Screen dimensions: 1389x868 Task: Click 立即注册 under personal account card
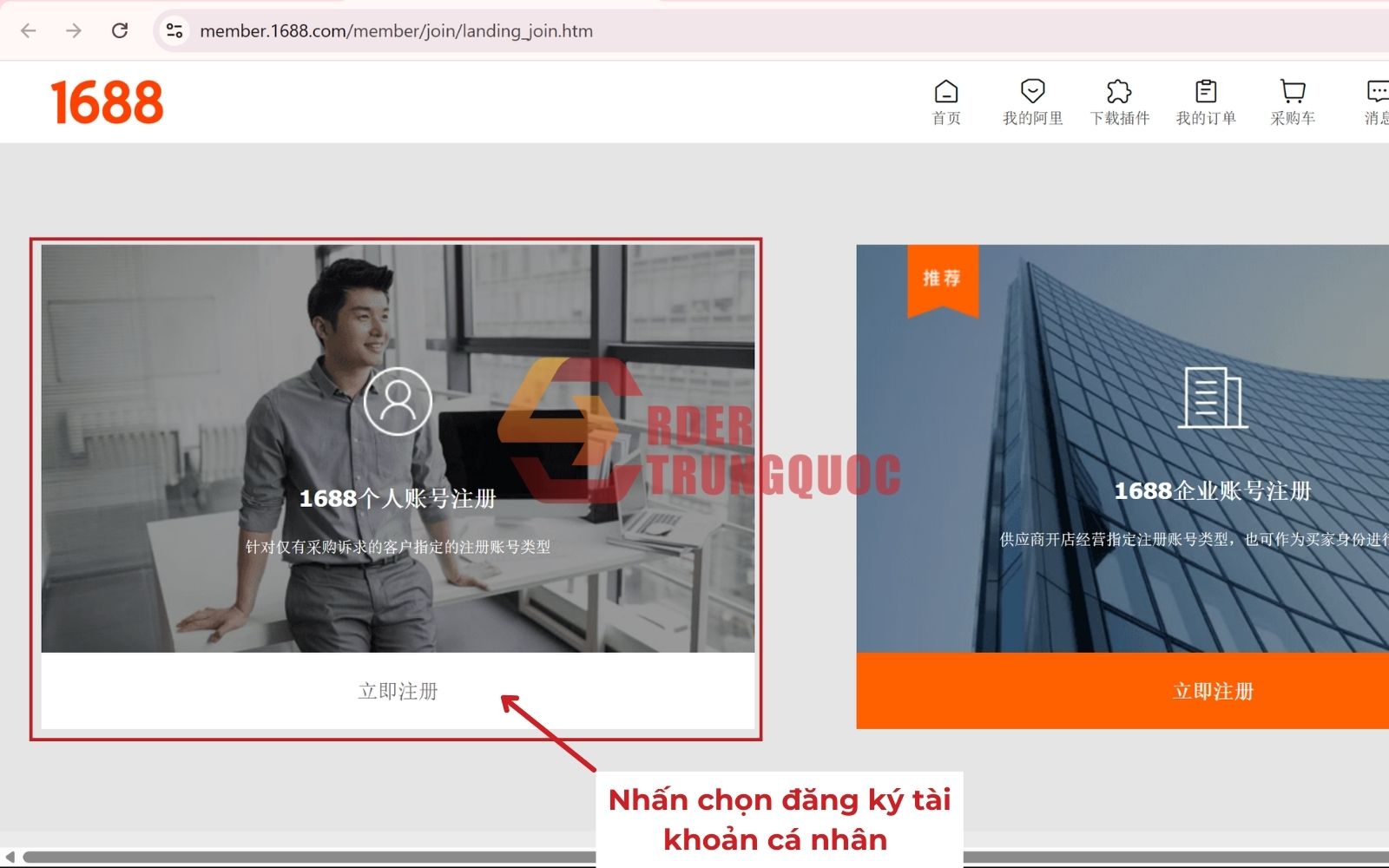pyautogui.click(x=398, y=691)
